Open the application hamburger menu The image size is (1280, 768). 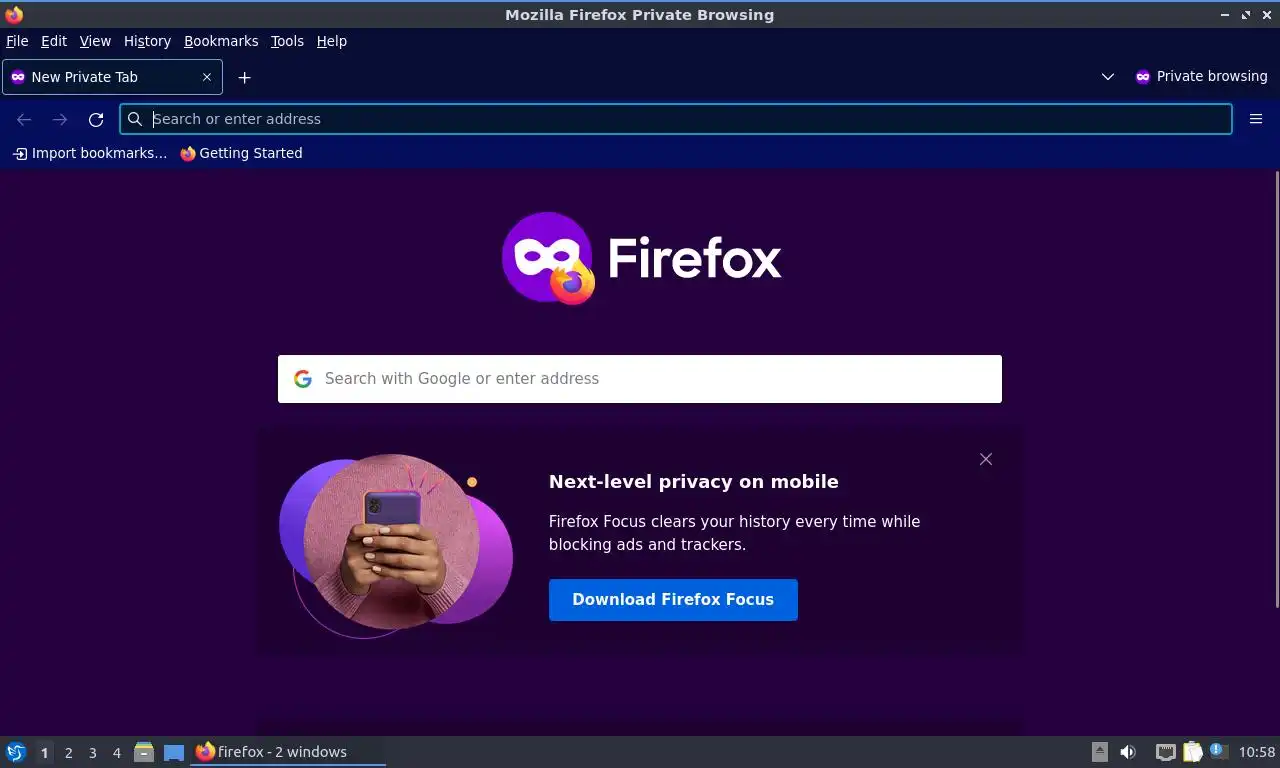click(x=1256, y=119)
